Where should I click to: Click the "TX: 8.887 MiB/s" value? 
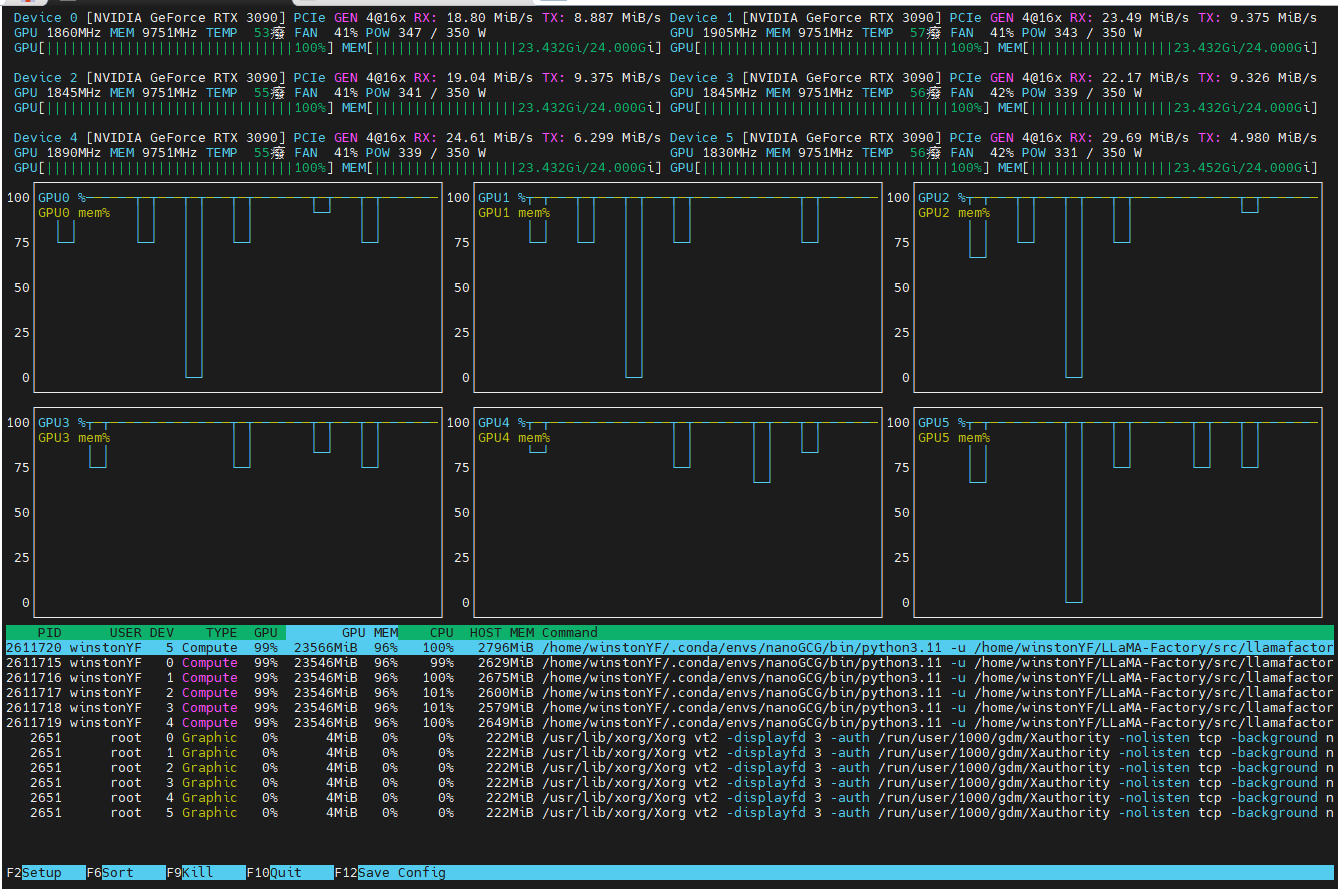coord(602,18)
